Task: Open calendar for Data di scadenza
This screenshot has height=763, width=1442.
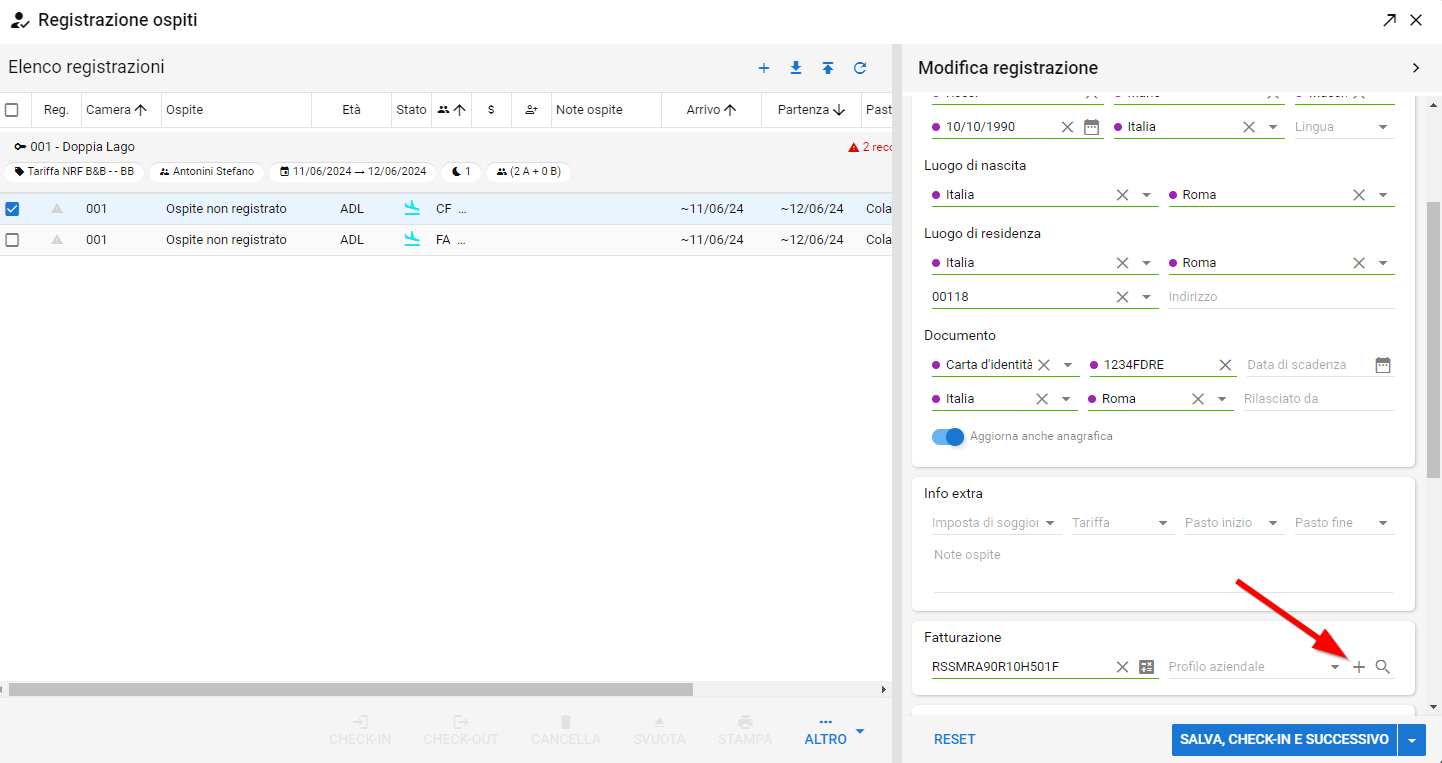Action: coord(1383,365)
